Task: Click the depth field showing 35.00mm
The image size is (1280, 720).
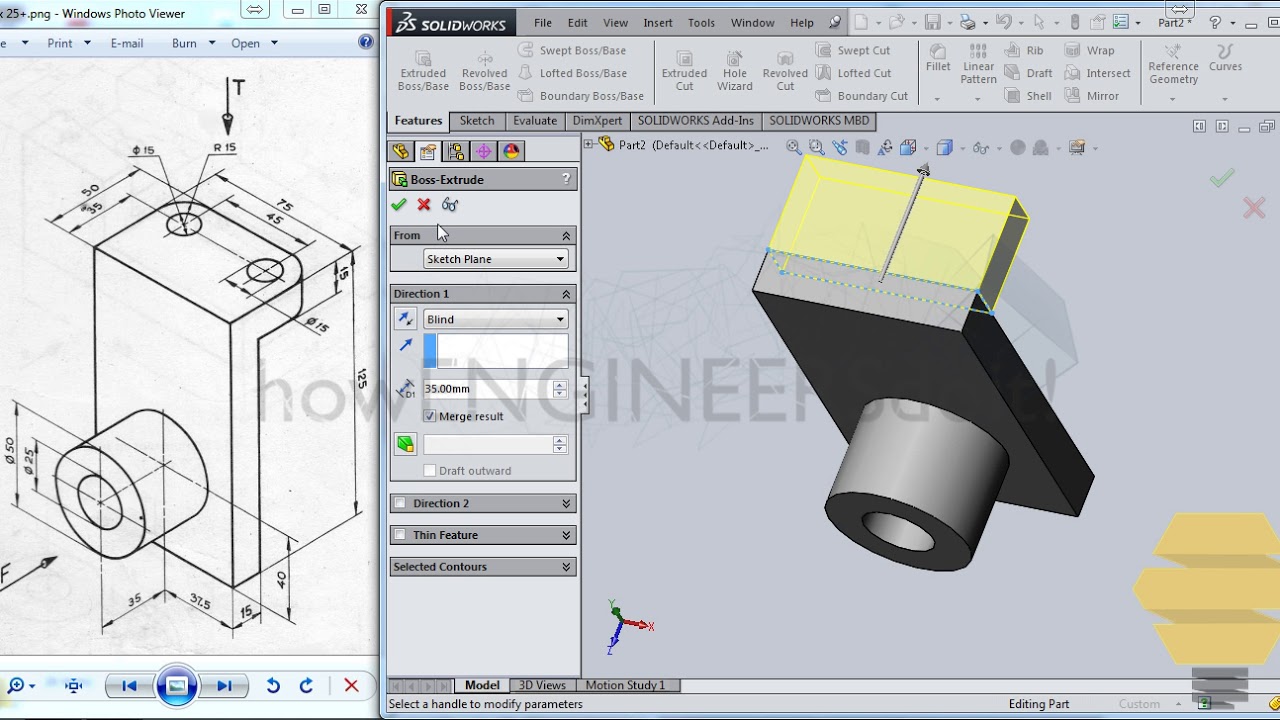Action: point(487,389)
